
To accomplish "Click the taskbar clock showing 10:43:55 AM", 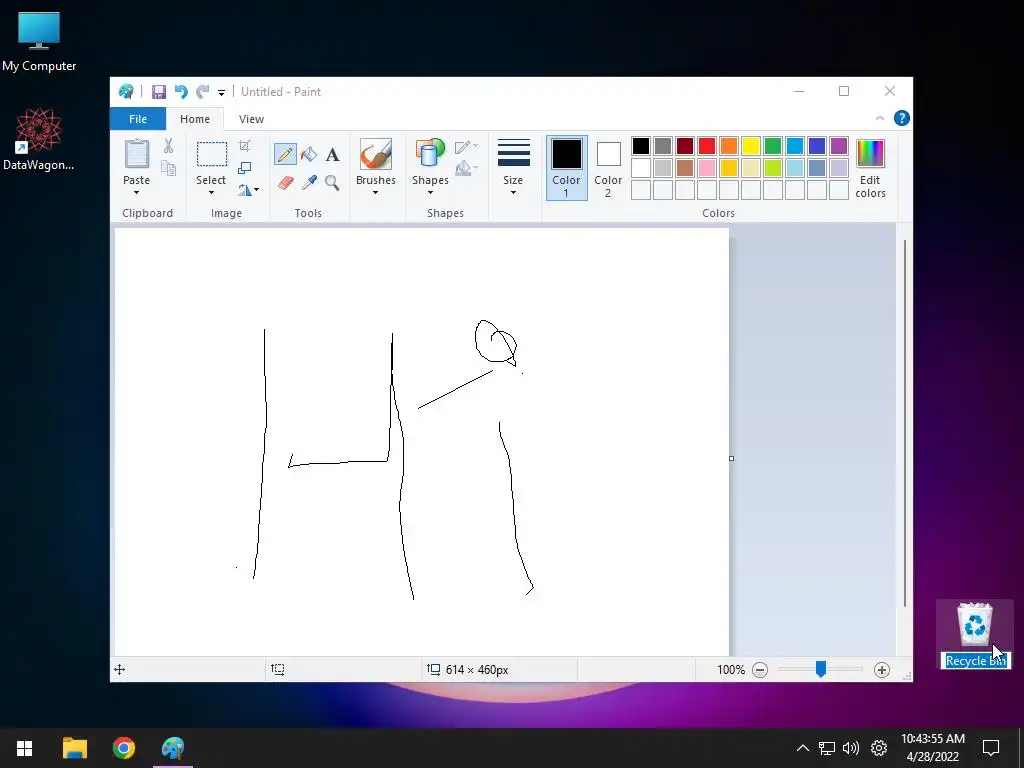I will (933, 748).
